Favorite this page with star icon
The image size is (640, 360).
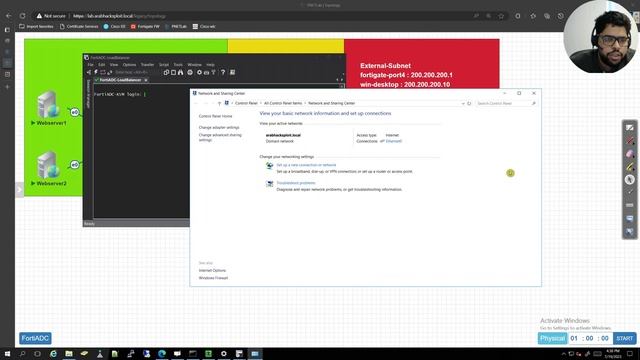tap(501, 16)
